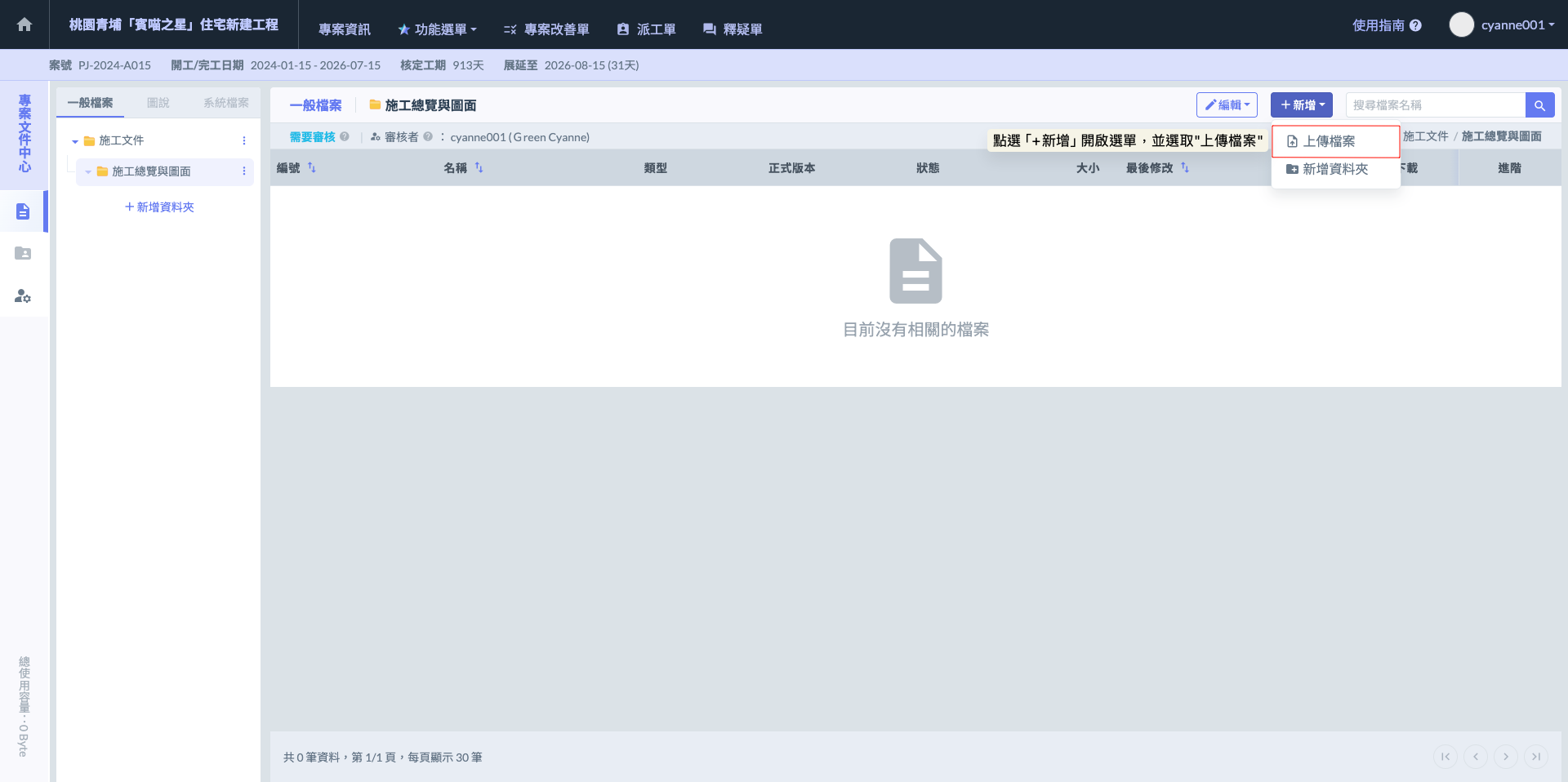Screen dimensions: 1568x782
Task: Go to the last page of results
Action: 1535,757
